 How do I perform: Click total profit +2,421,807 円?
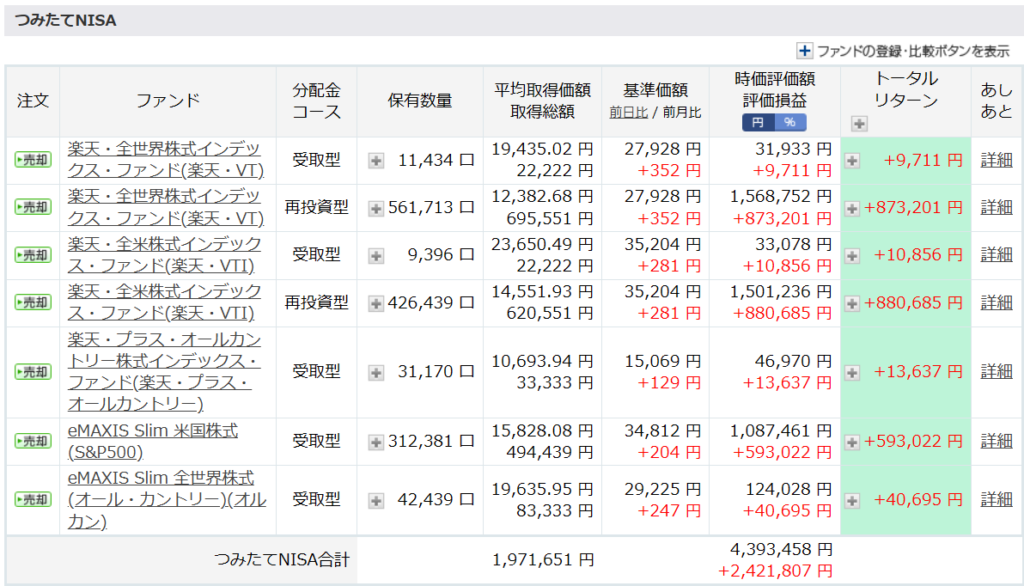(775, 571)
